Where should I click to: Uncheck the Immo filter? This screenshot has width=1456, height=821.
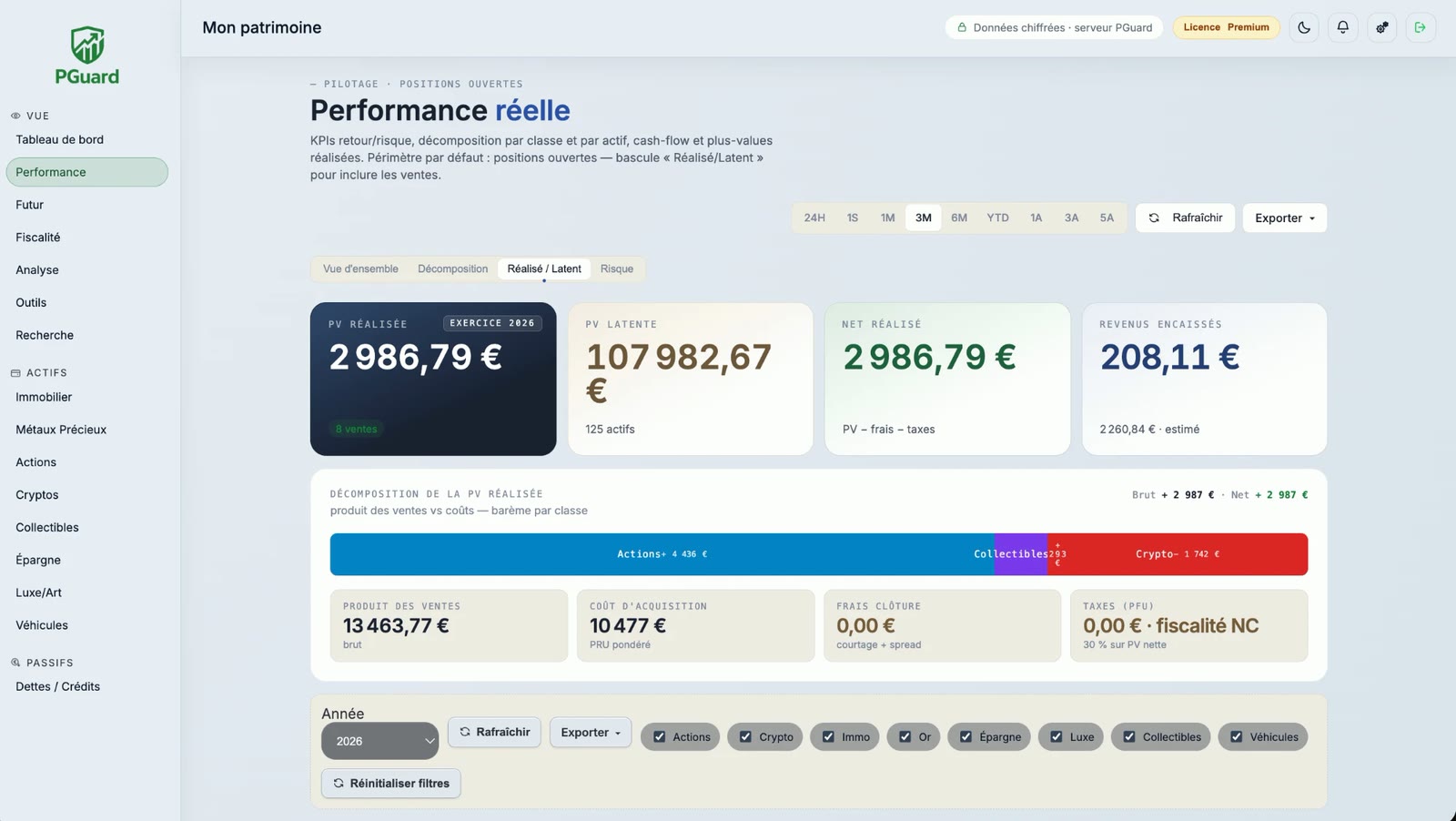(x=828, y=736)
